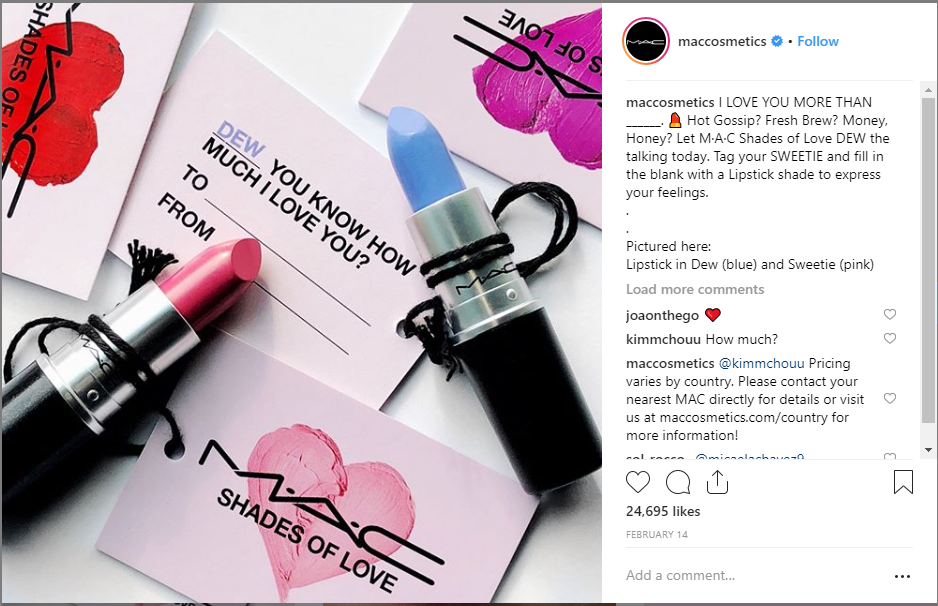Like joaonthego's comment
This screenshot has height=606, width=938.
click(x=890, y=315)
